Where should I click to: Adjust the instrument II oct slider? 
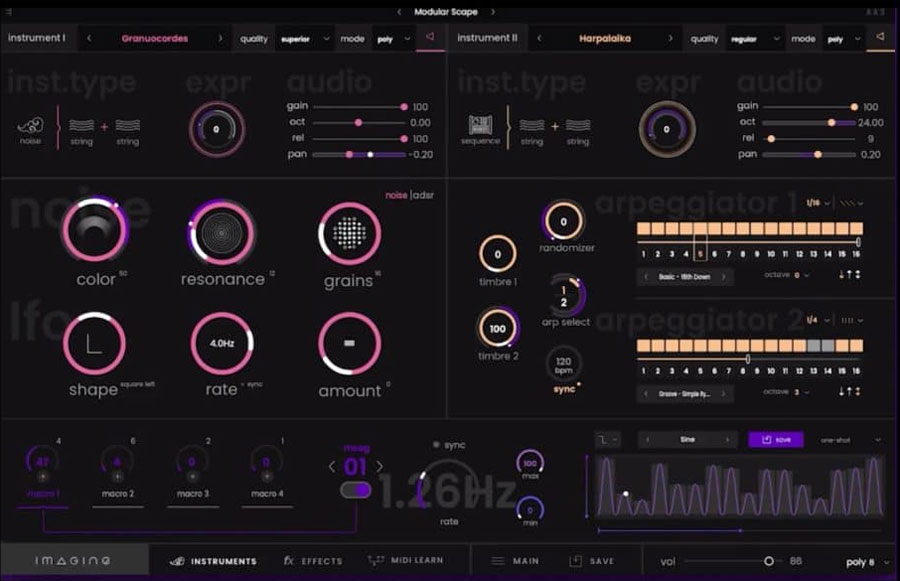[809, 122]
